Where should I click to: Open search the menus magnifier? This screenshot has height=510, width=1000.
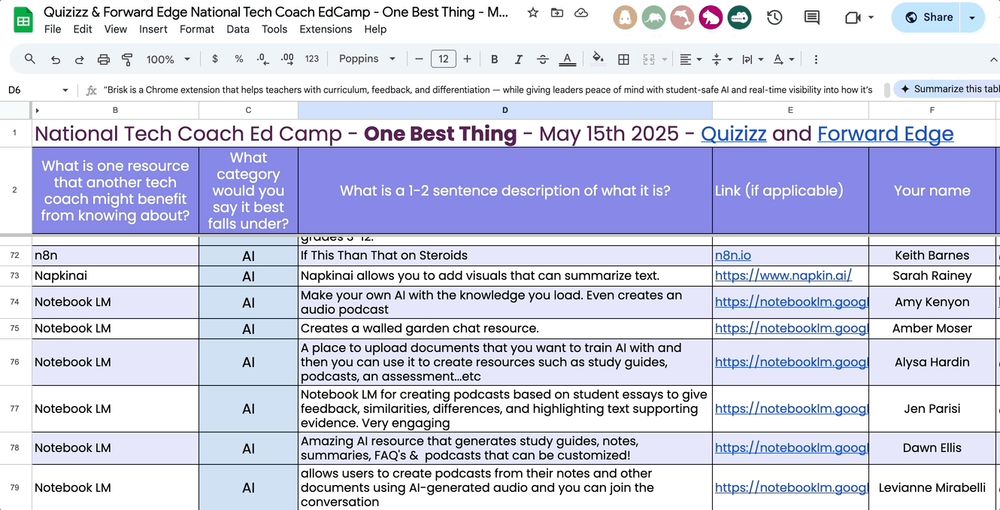click(x=30, y=59)
